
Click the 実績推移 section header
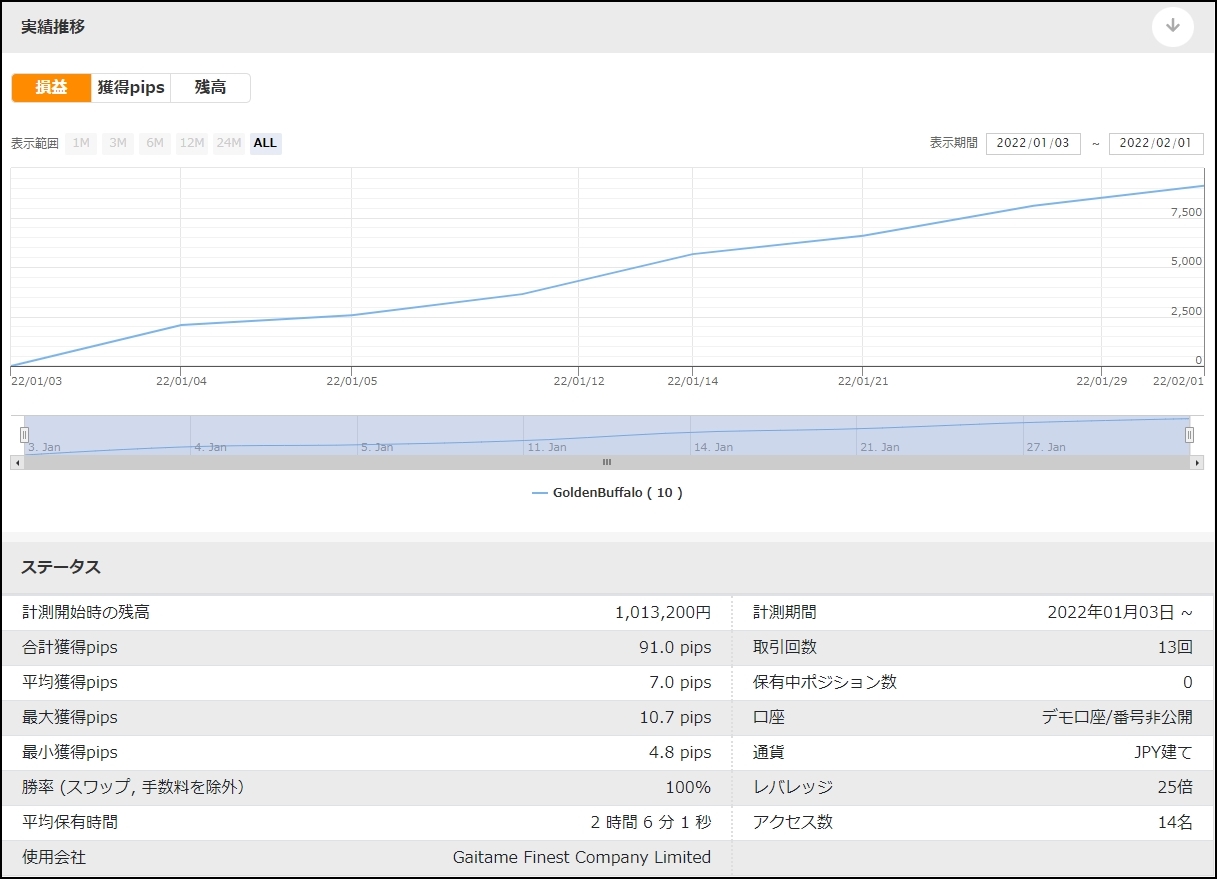click(x=53, y=27)
